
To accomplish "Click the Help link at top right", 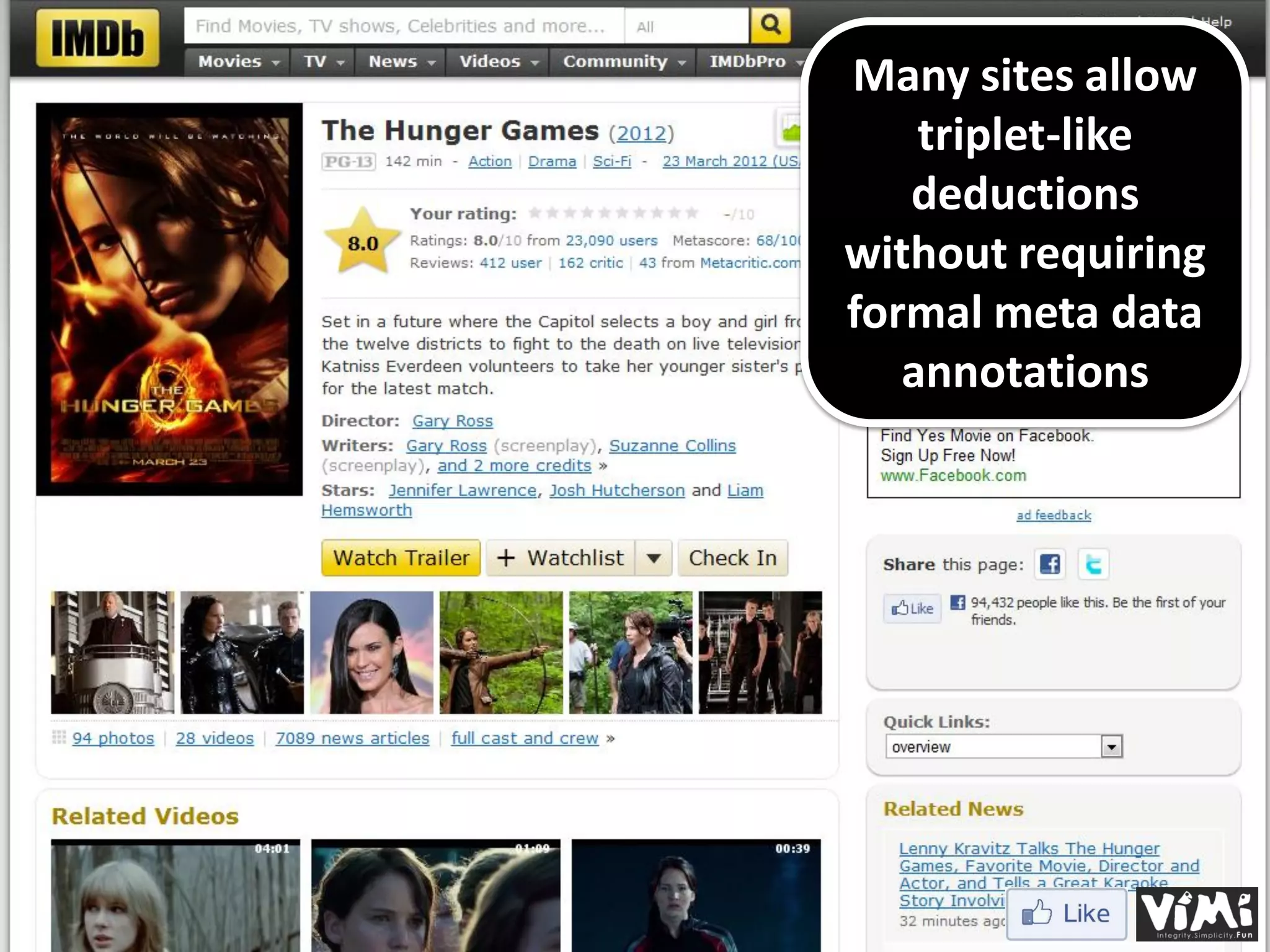I will coord(1217,22).
